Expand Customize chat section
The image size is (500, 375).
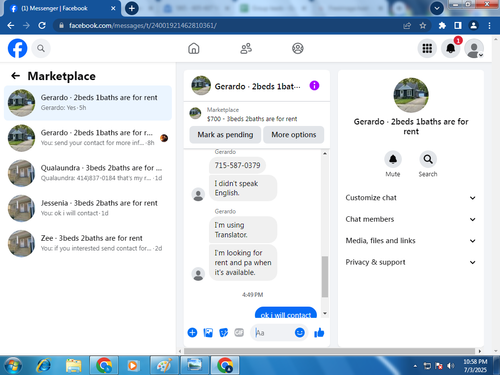411,198
